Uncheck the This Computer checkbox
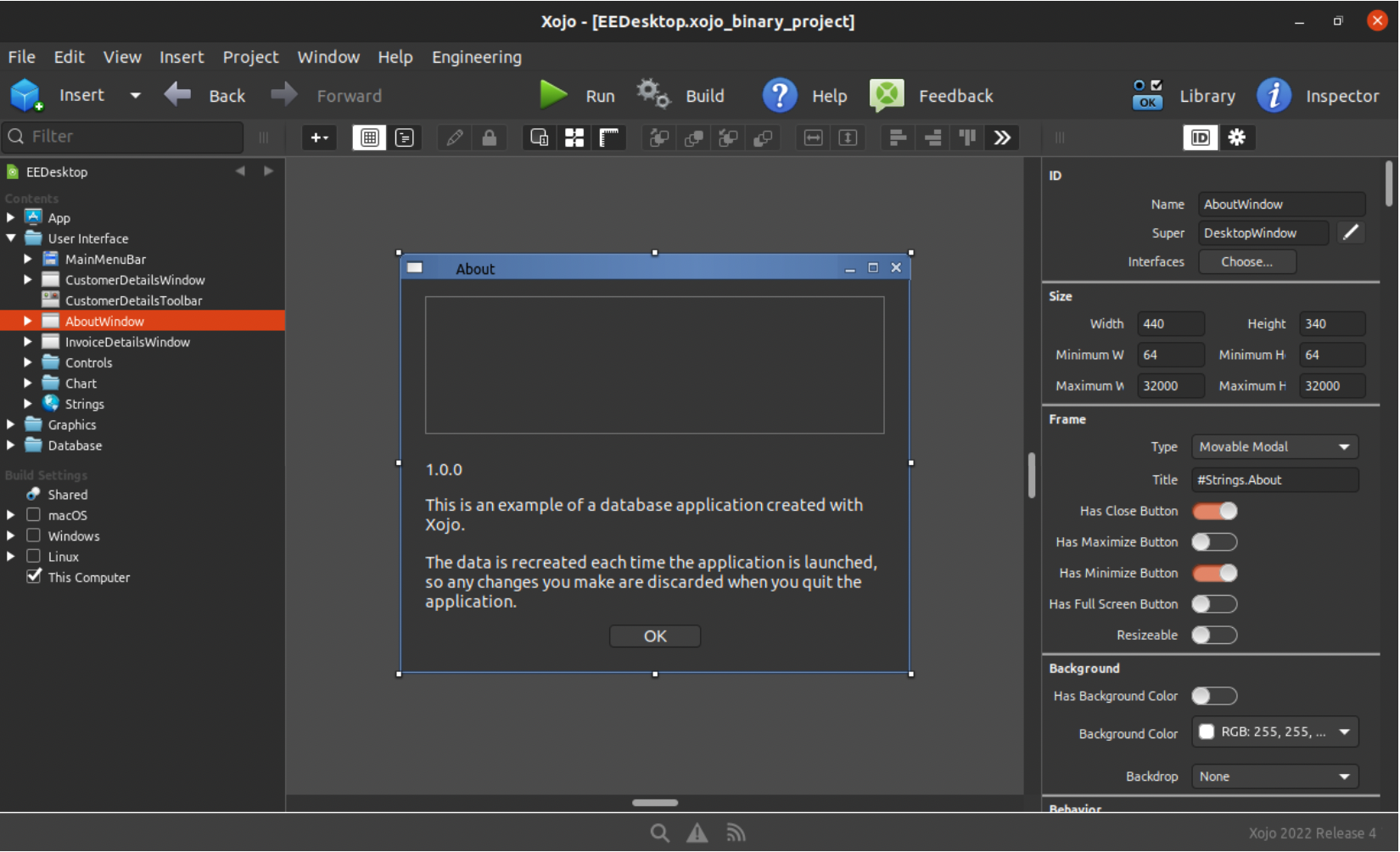The image size is (1400, 852). [x=34, y=577]
